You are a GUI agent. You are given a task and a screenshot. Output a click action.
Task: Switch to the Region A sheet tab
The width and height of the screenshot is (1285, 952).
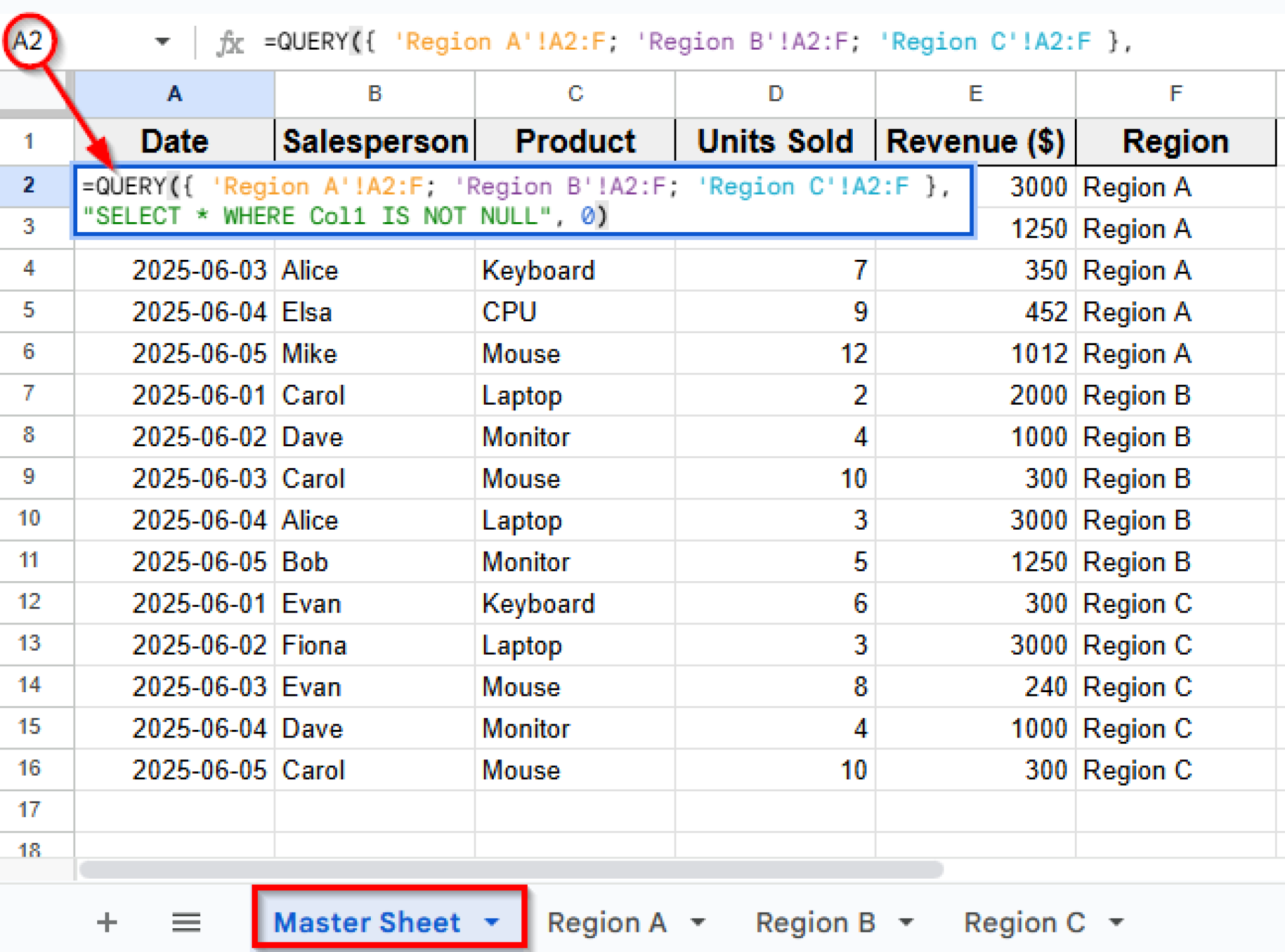click(x=606, y=923)
